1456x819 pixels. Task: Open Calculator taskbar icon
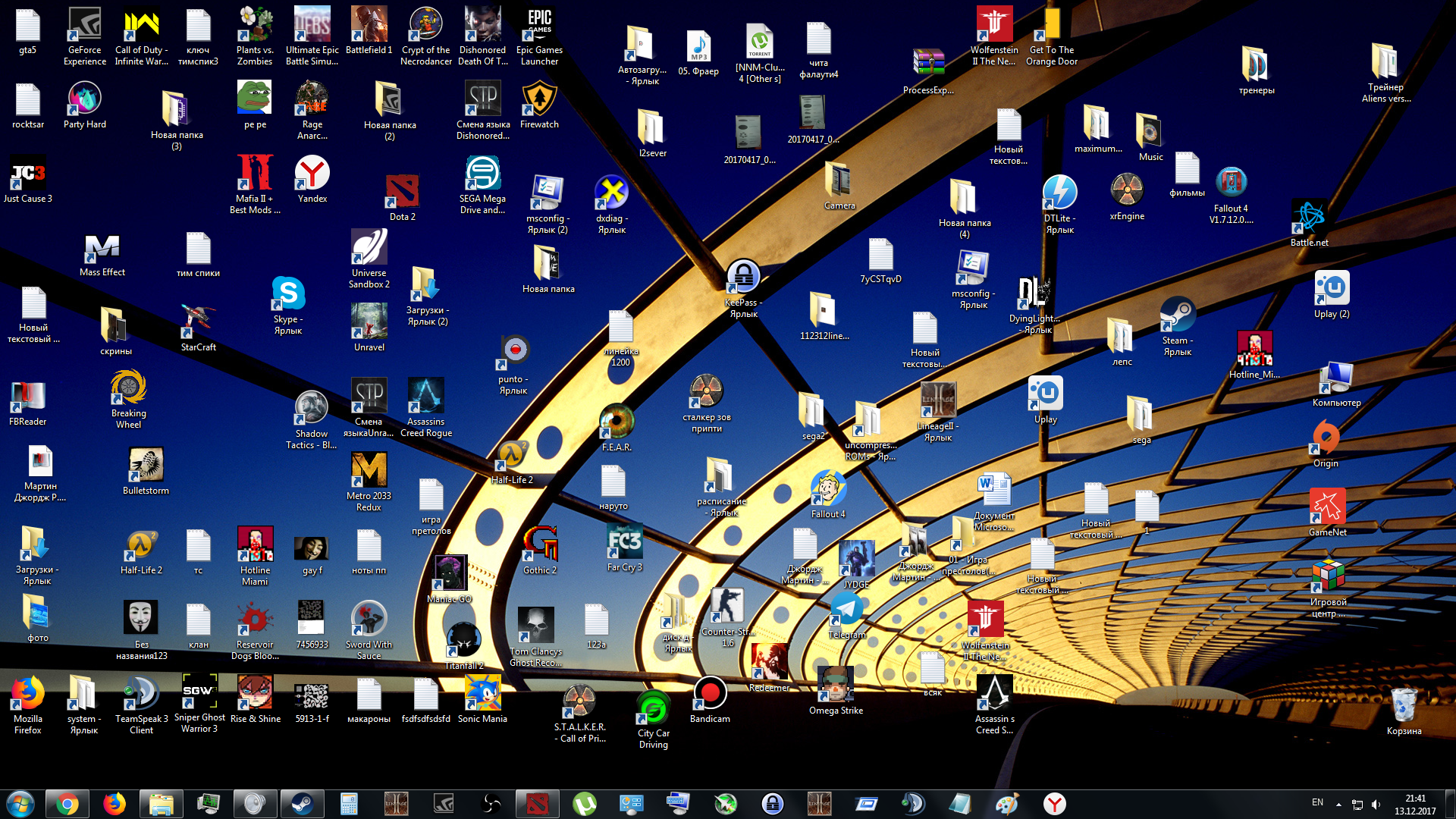[x=349, y=804]
